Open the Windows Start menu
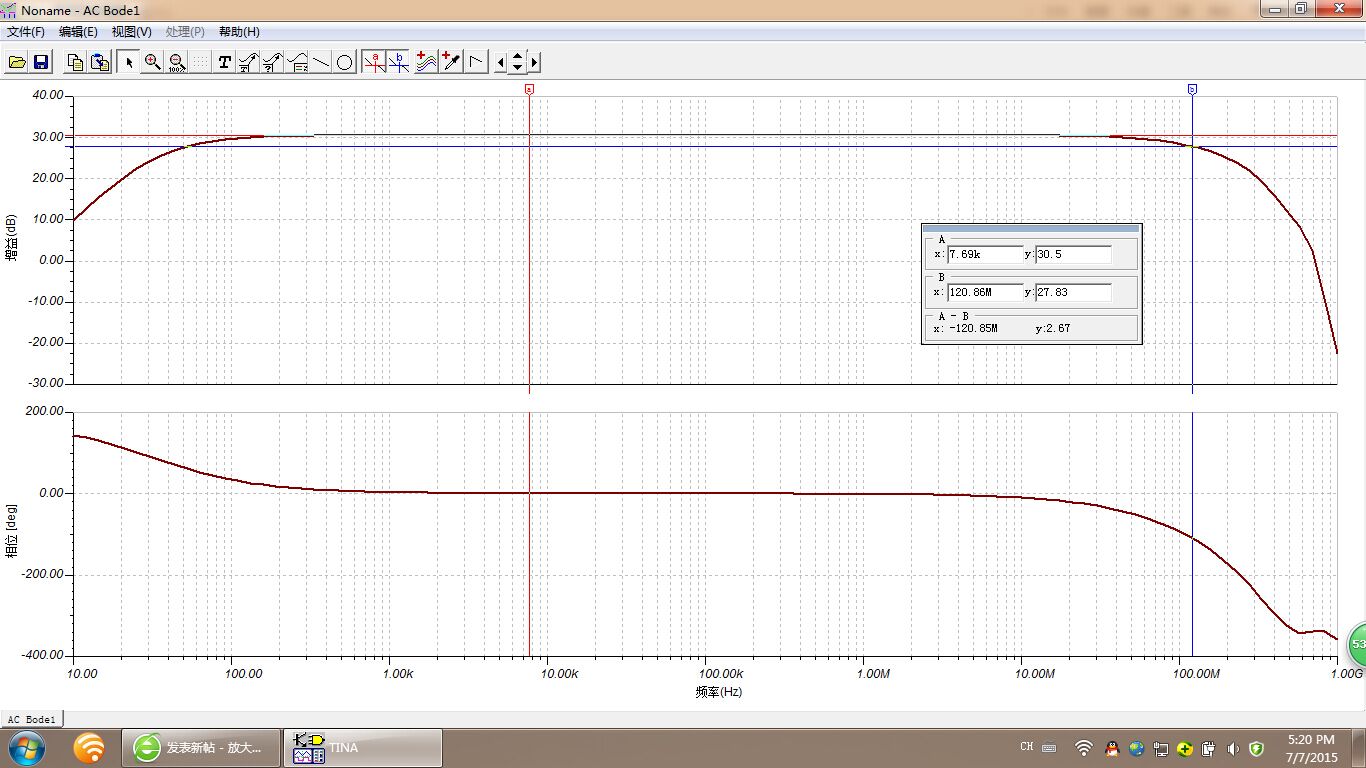Screen dimensions: 1366x768 [x=25, y=747]
